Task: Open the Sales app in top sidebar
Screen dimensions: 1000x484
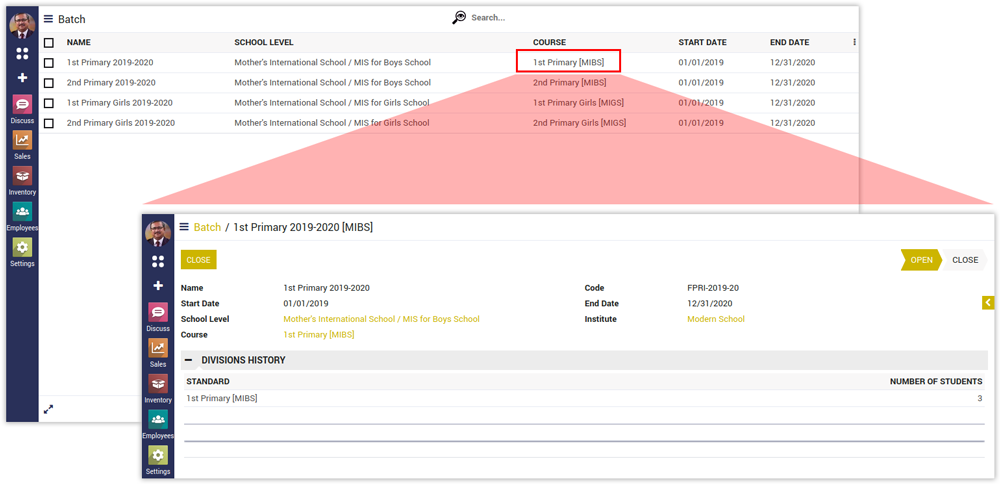Action: point(22,141)
